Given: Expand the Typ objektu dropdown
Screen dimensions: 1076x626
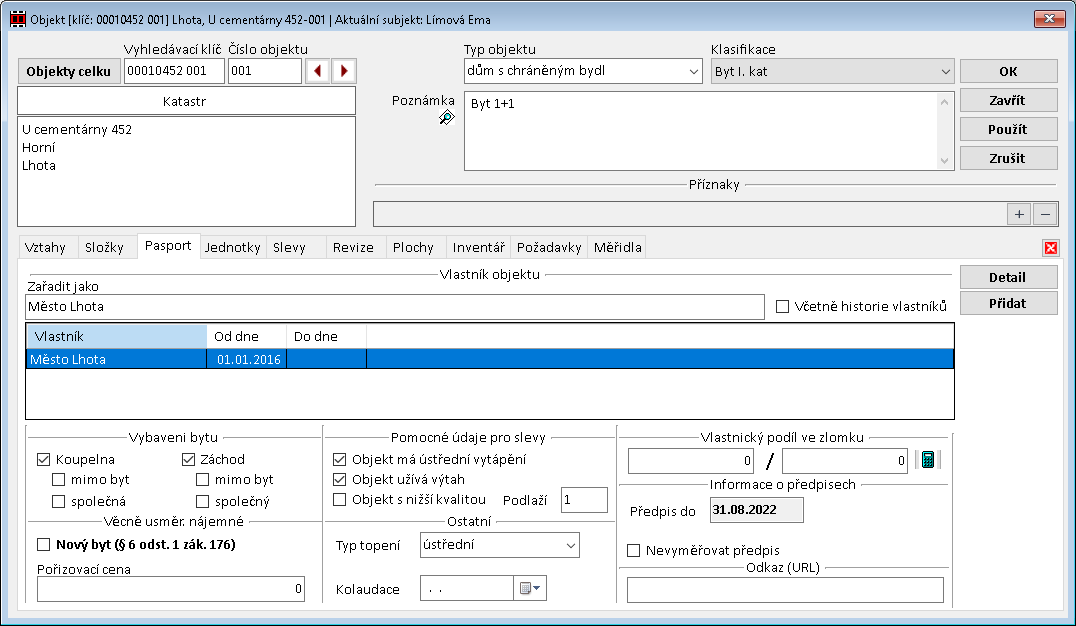Looking at the screenshot, I should 694,72.
